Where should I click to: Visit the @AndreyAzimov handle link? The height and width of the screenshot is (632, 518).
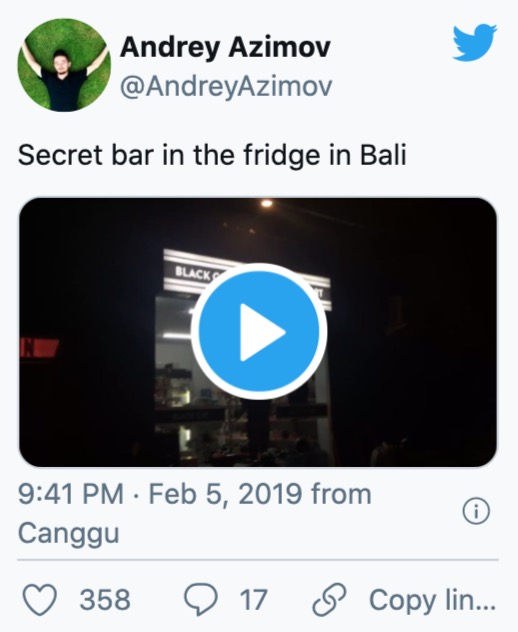point(226,86)
